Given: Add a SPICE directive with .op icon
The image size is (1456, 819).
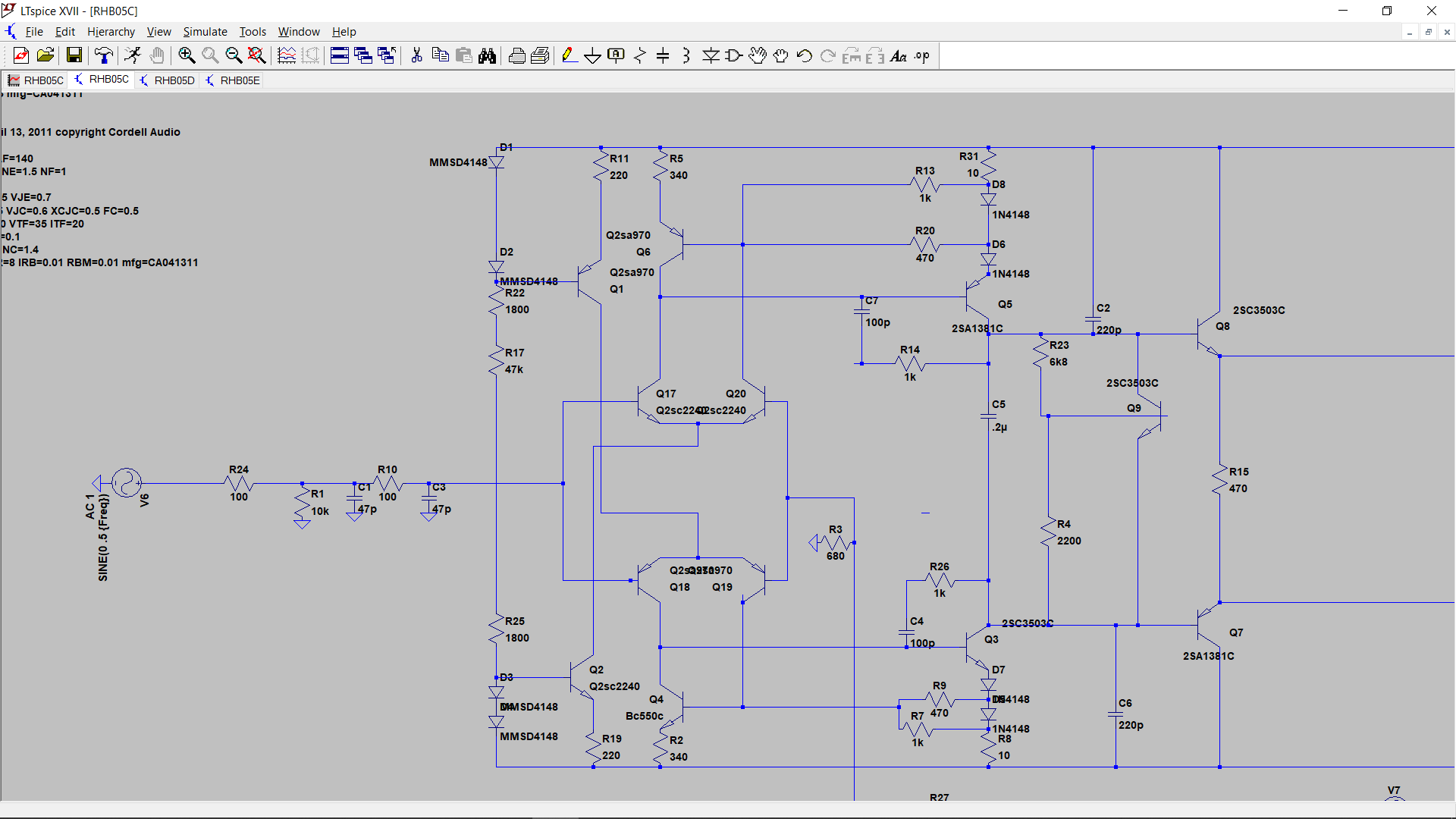Looking at the screenshot, I should [922, 55].
